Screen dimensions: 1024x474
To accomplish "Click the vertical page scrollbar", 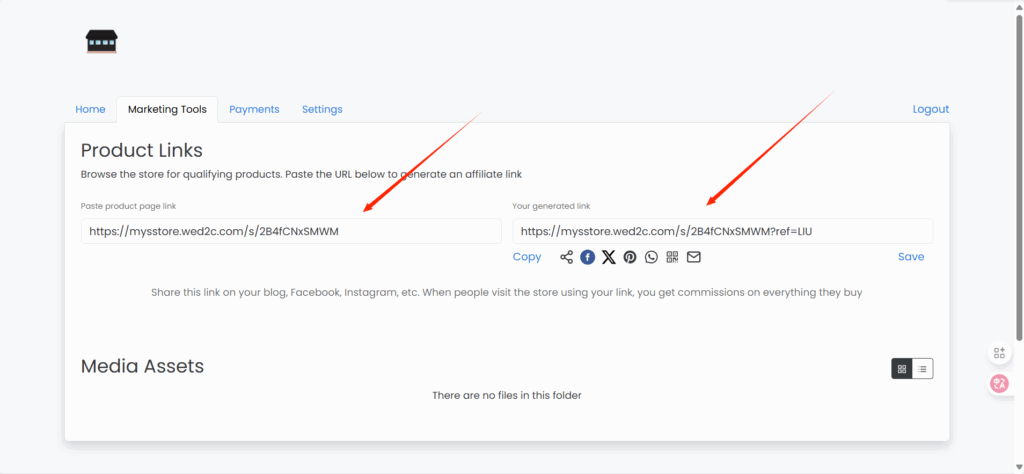I will click(1019, 176).
